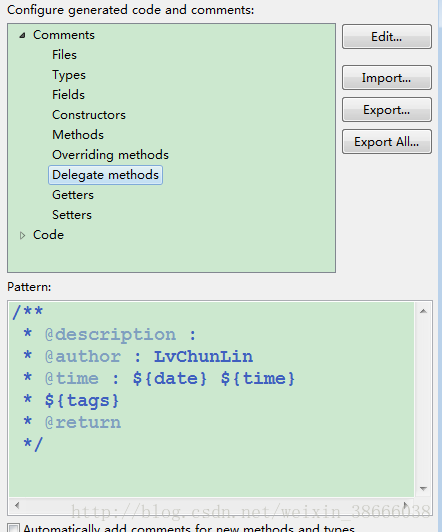Click the Pattern horizontal scroll left arrow

click(17, 506)
